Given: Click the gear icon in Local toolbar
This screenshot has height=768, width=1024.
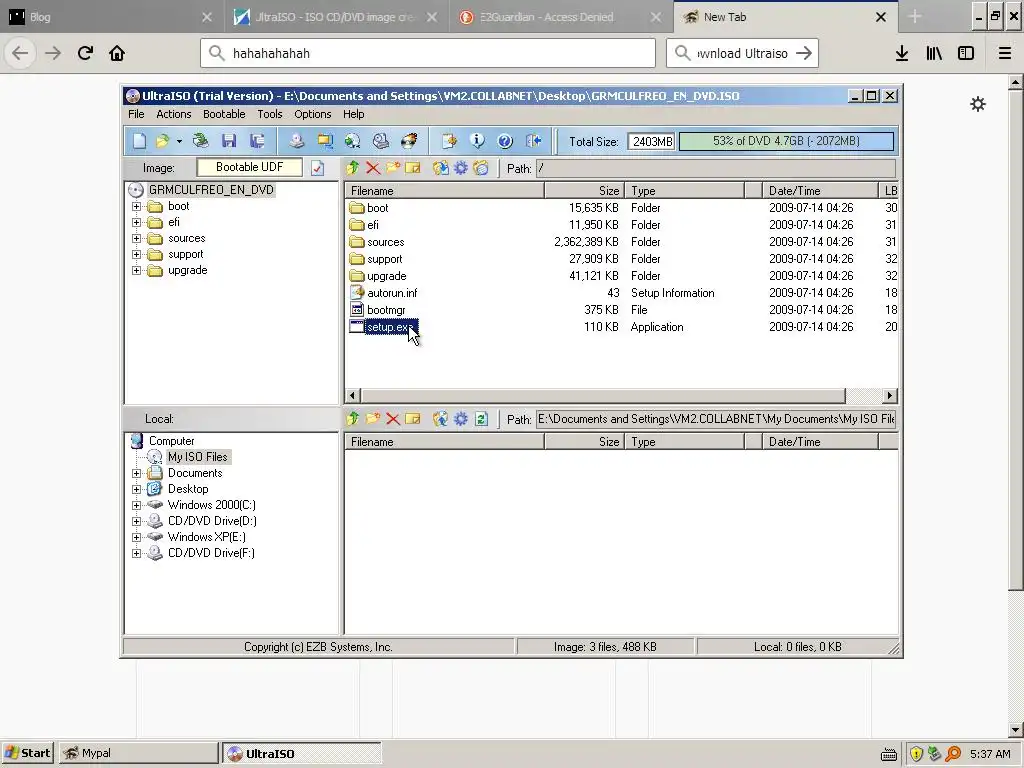Looking at the screenshot, I should (x=461, y=419).
